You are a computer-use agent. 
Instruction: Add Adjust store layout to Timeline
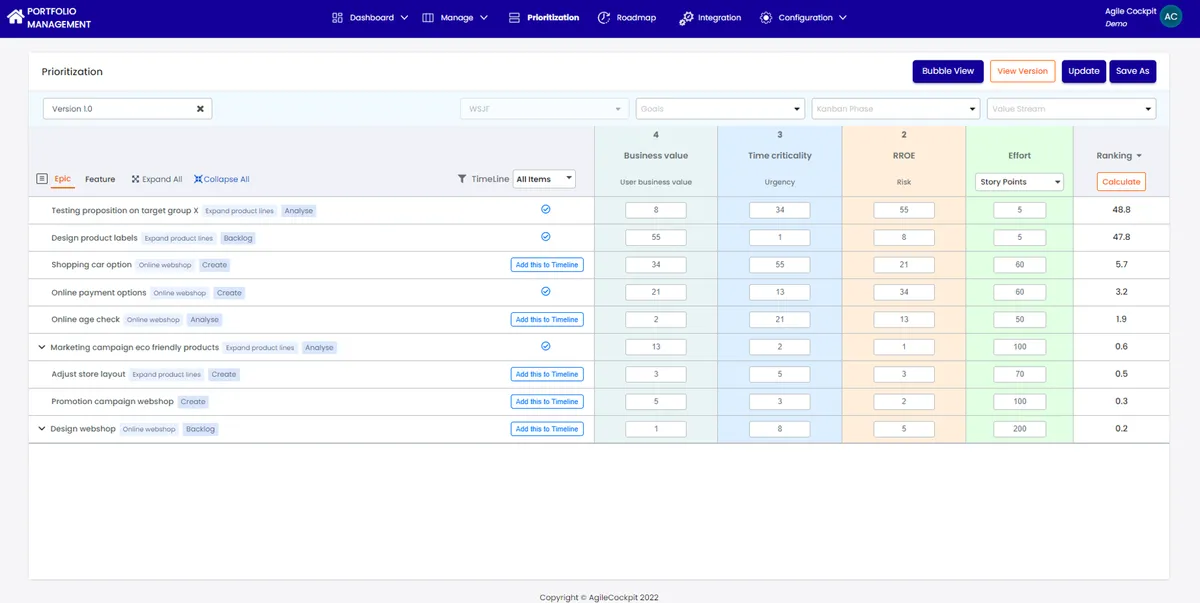pos(547,374)
